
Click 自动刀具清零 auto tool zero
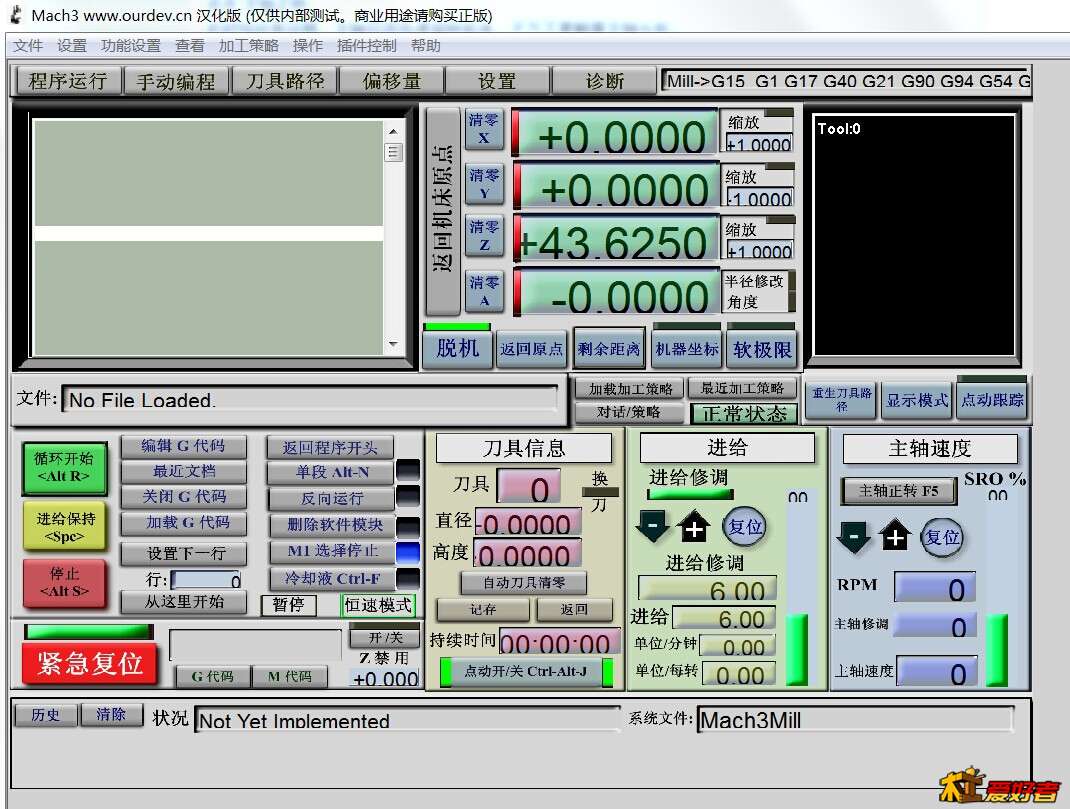[524, 583]
